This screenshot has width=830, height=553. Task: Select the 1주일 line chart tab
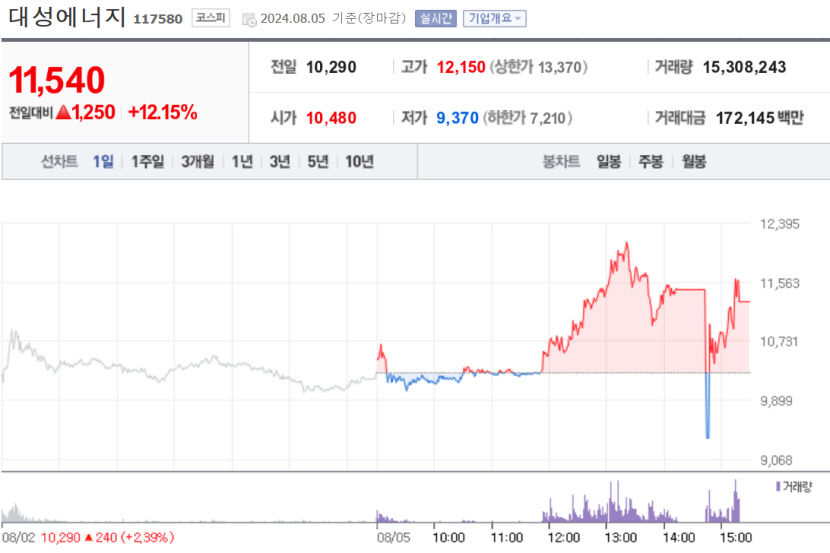point(147,161)
